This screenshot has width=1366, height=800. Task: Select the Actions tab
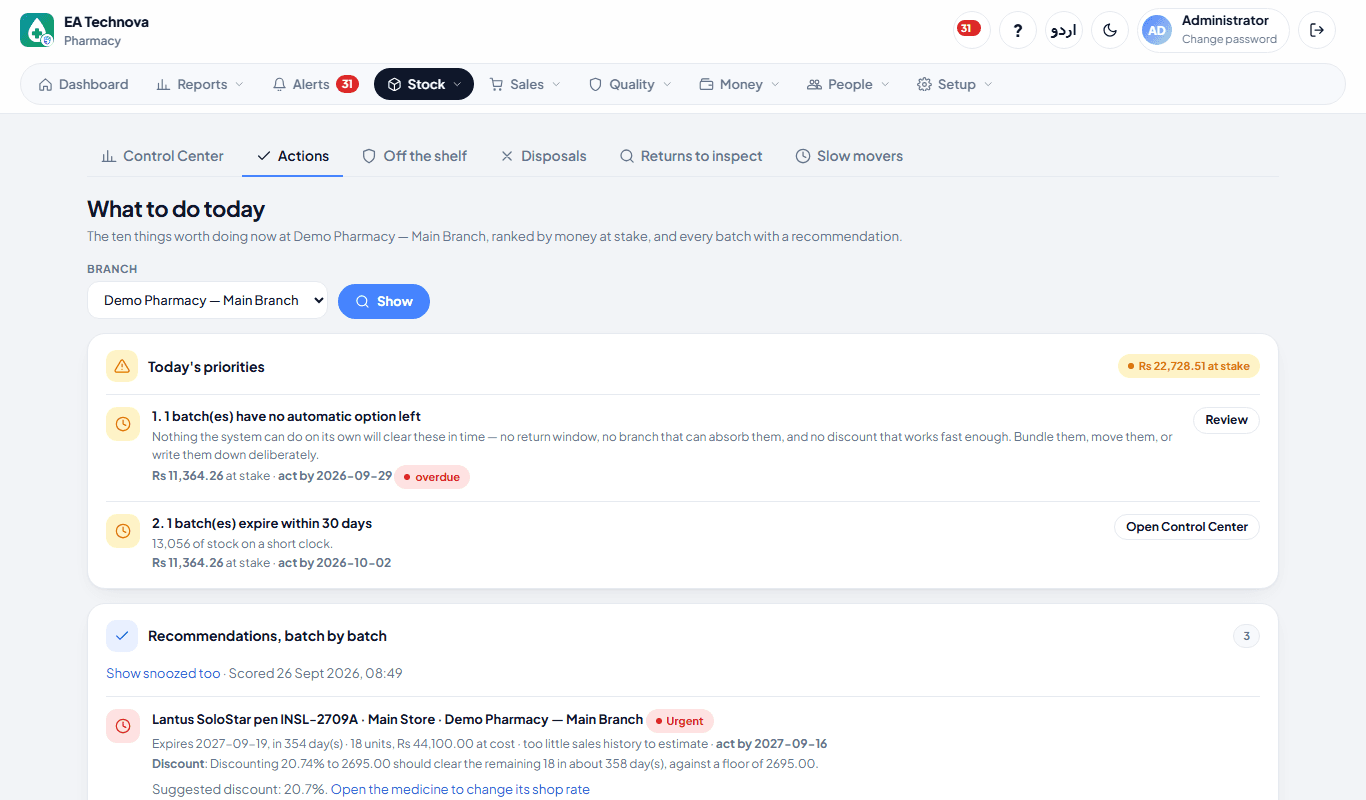point(293,156)
